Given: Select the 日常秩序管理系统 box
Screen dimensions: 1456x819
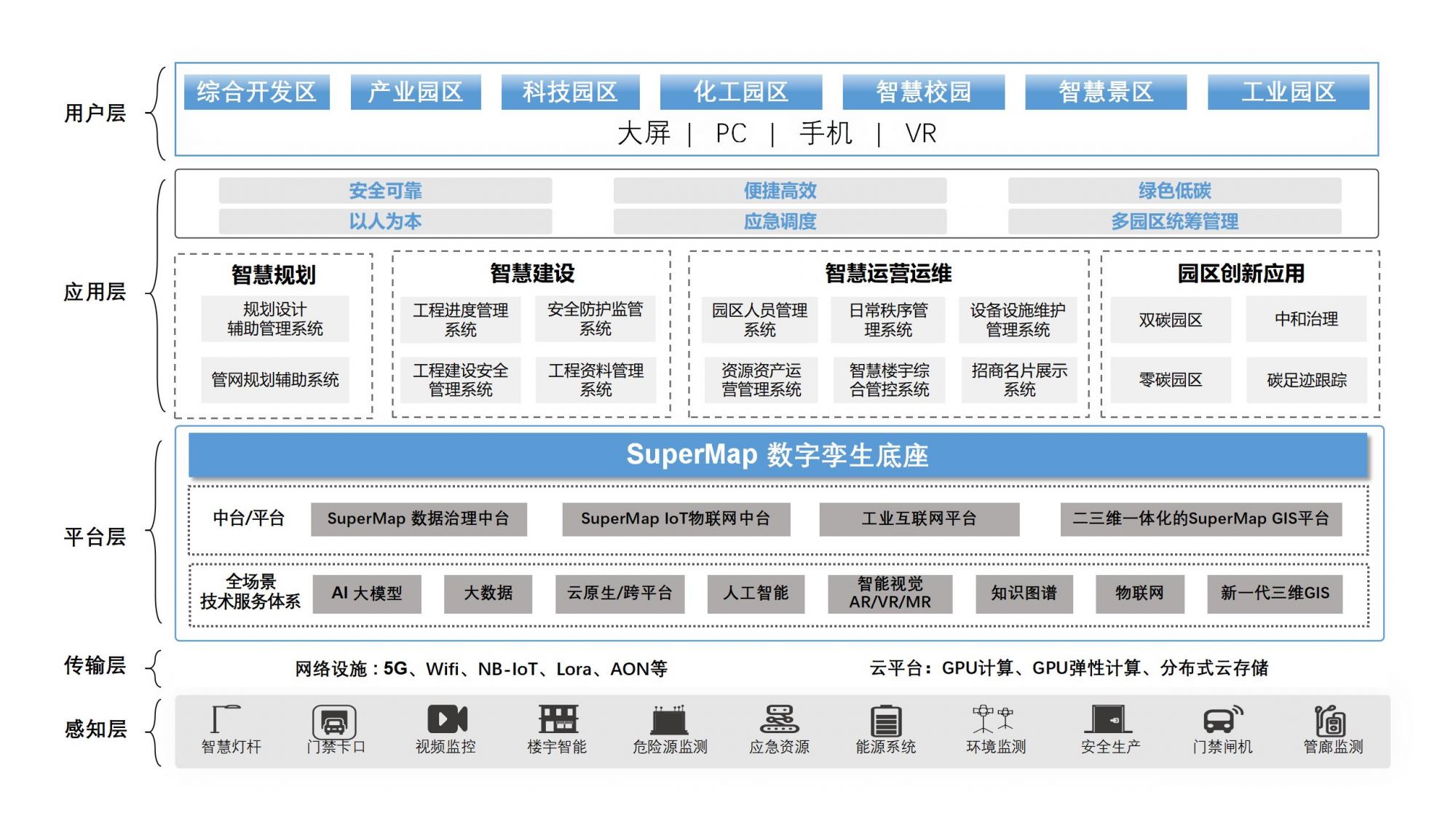Looking at the screenshot, I should click(x=888, y=320).
